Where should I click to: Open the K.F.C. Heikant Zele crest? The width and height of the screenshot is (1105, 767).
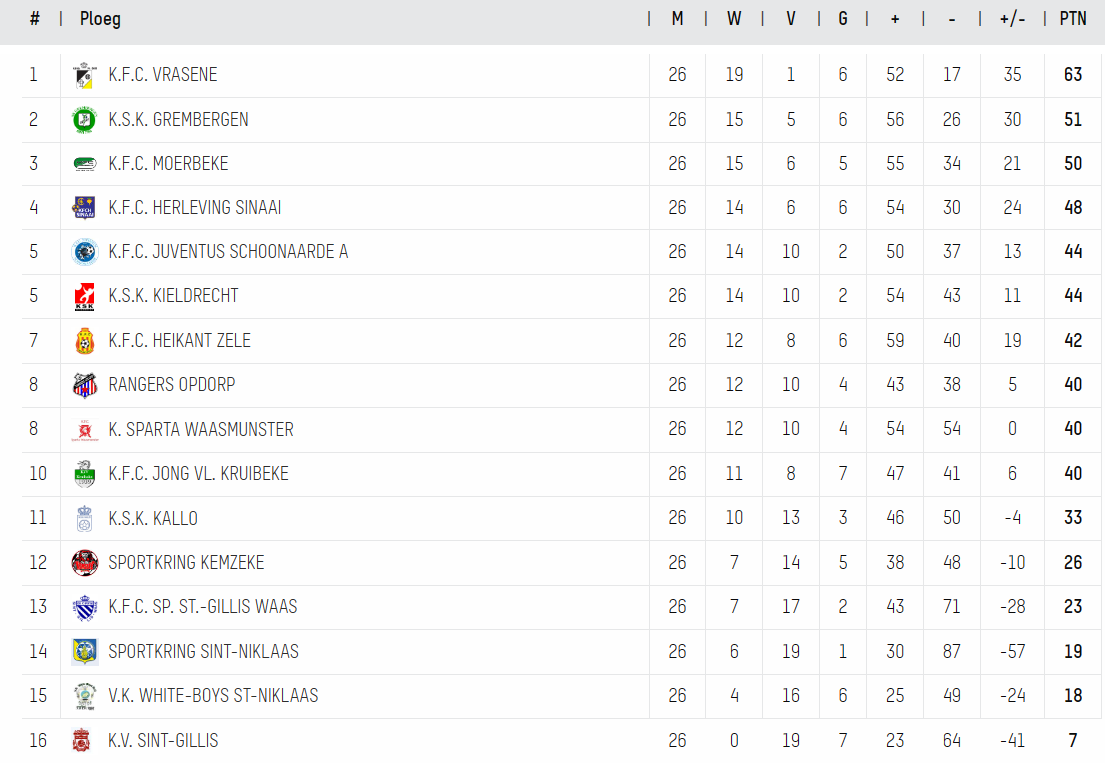tap(85, 340)
